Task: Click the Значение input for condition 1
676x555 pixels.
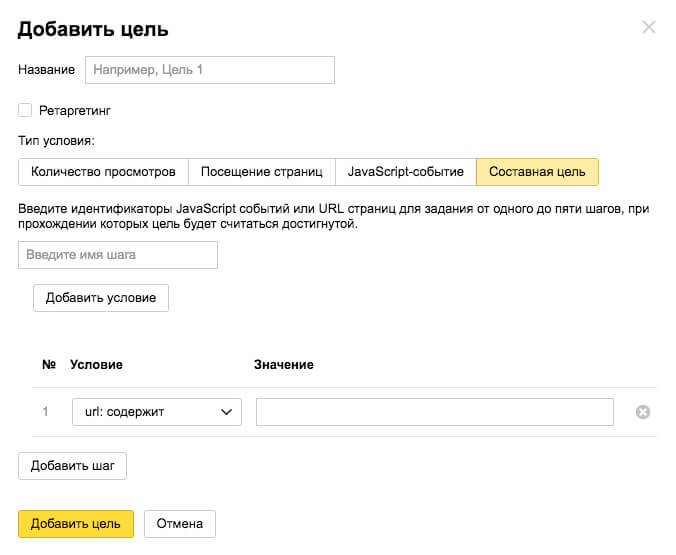Action: [x=435, y=412]
